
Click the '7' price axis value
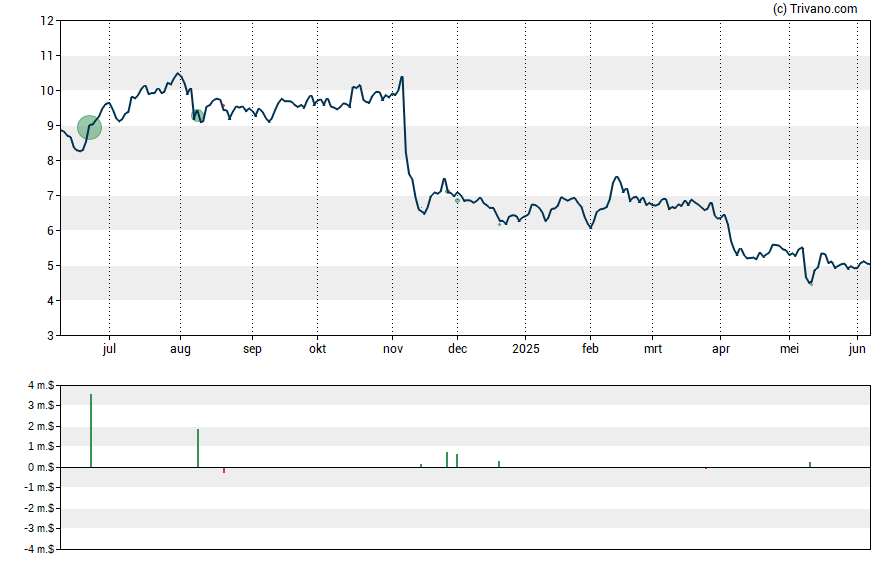[x=50, y=196]
